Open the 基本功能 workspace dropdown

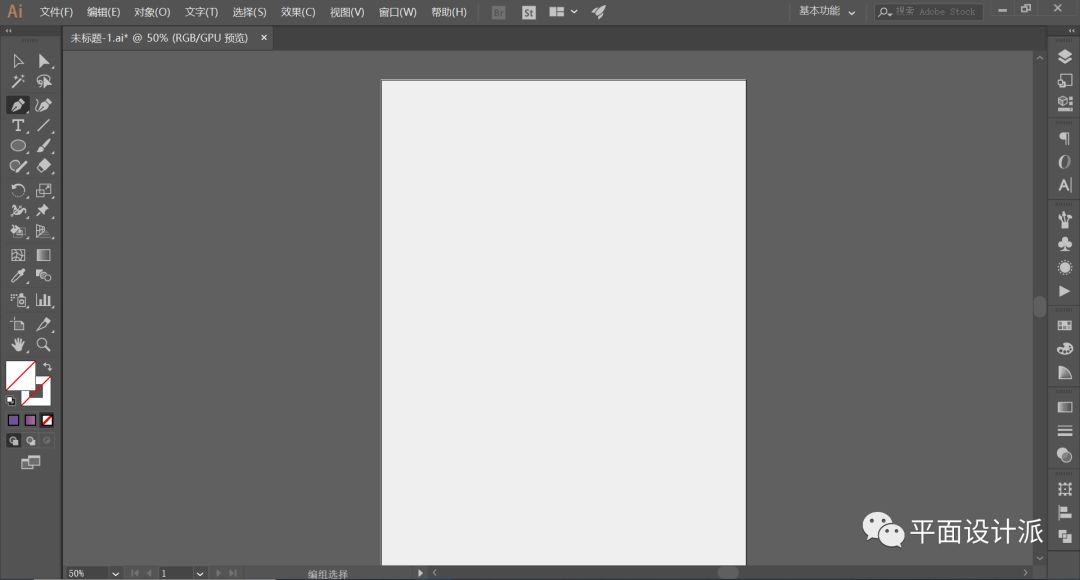pos(827,12)
